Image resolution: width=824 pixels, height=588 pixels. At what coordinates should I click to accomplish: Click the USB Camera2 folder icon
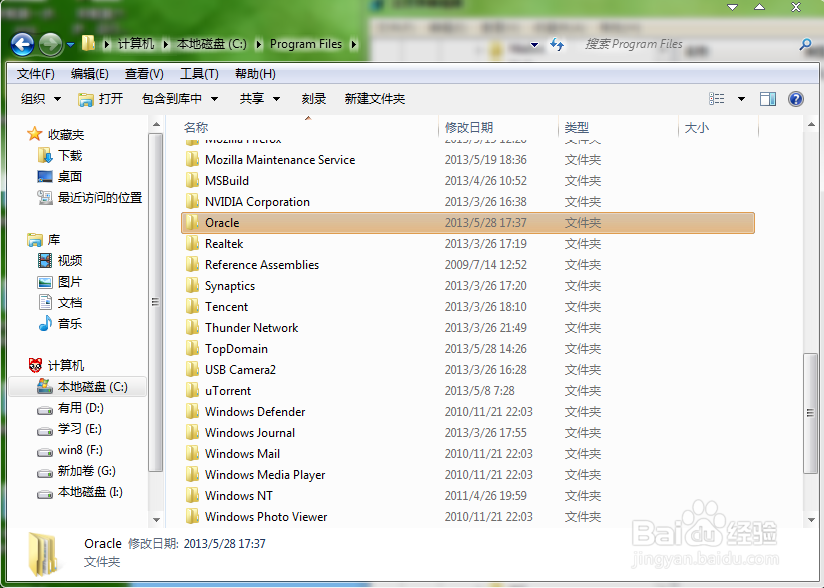point(192,370)
